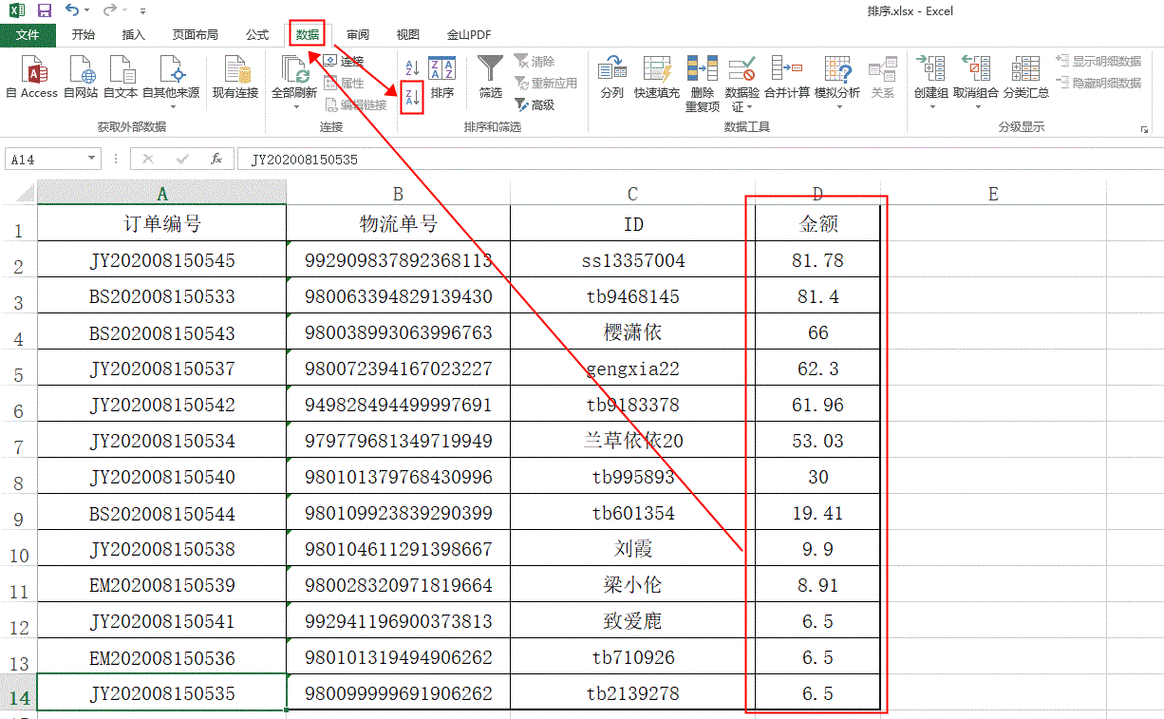Open the Filter tool (筛选)
Screen dimensions: 1164x719
coord(489,80)
